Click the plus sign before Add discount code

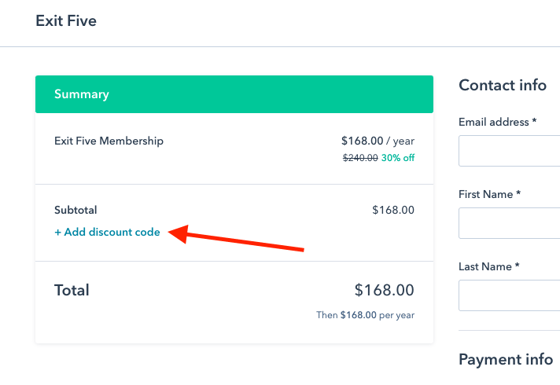(58, 232)
